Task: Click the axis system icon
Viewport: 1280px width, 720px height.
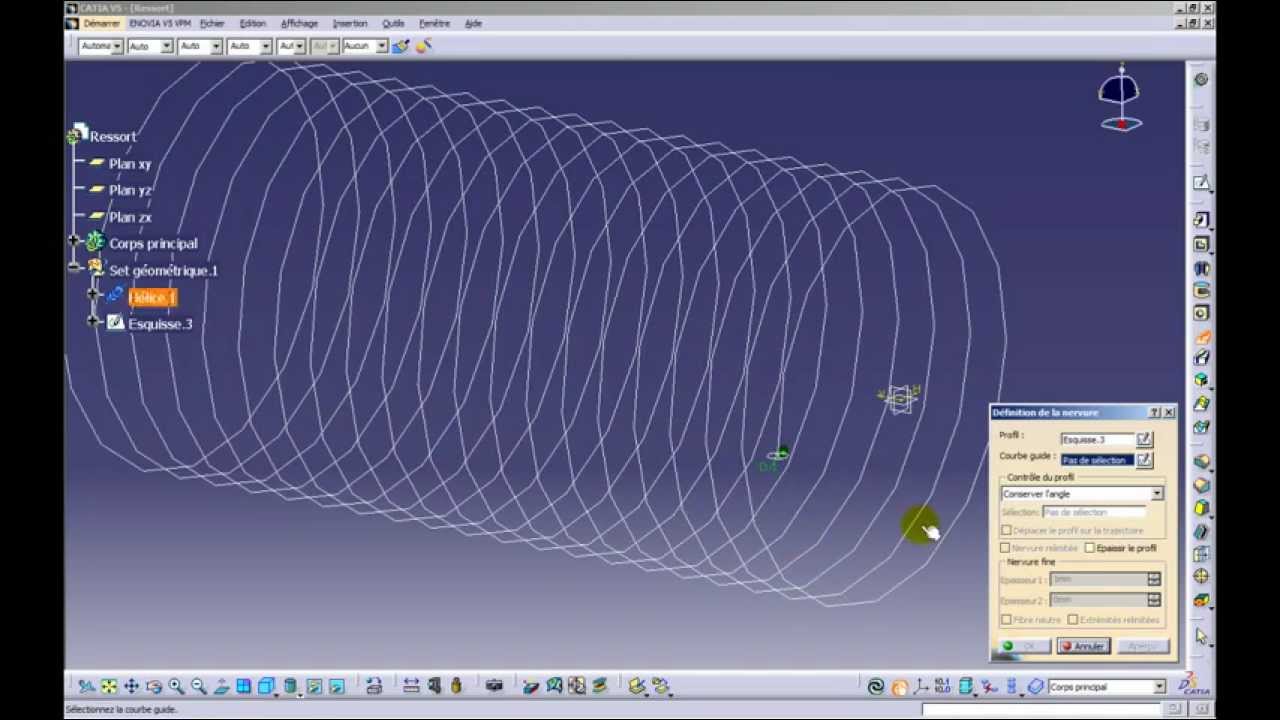Action: pyautogui.click(x=921, y=686)
